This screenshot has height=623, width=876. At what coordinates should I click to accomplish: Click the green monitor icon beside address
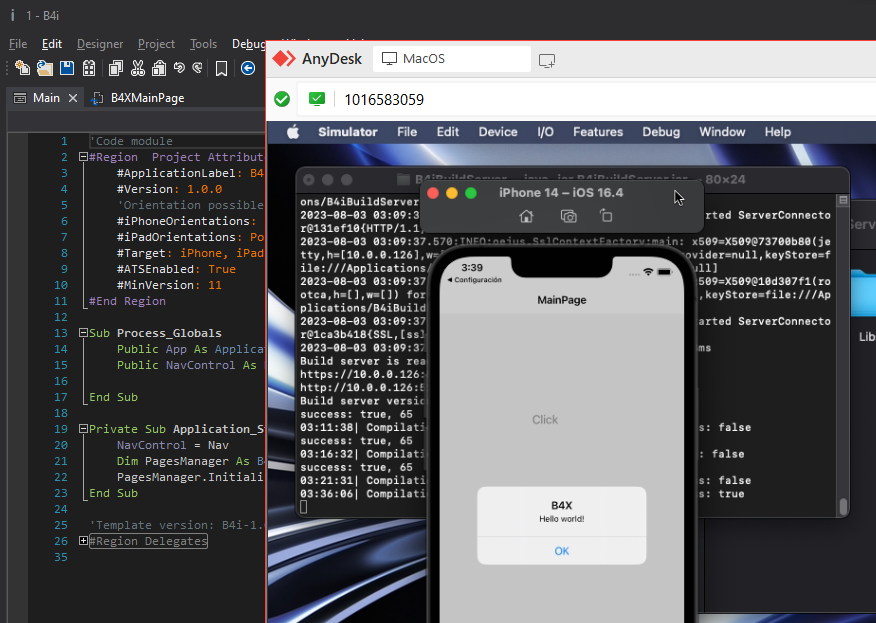click(317, 99)
